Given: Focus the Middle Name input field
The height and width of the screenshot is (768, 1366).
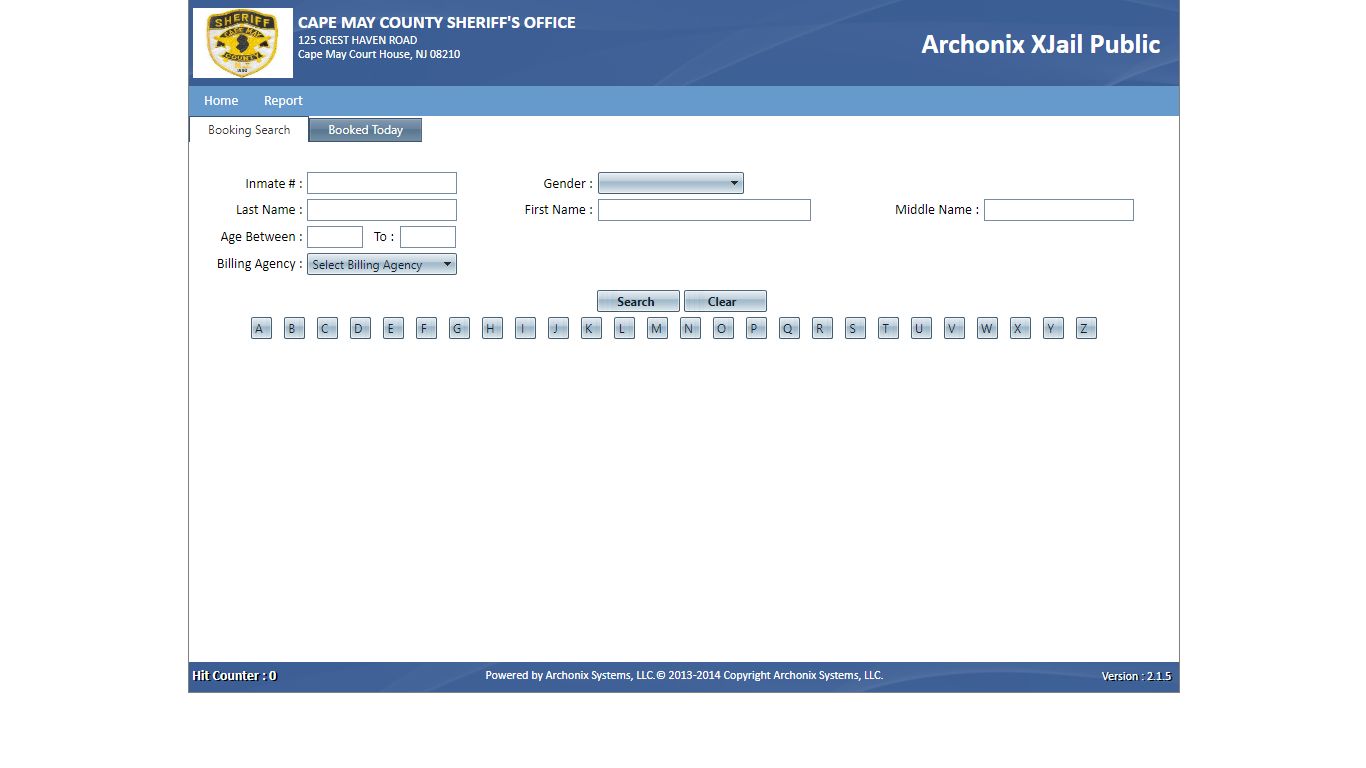Looking at the screenshot, I should coord(1058,210).
